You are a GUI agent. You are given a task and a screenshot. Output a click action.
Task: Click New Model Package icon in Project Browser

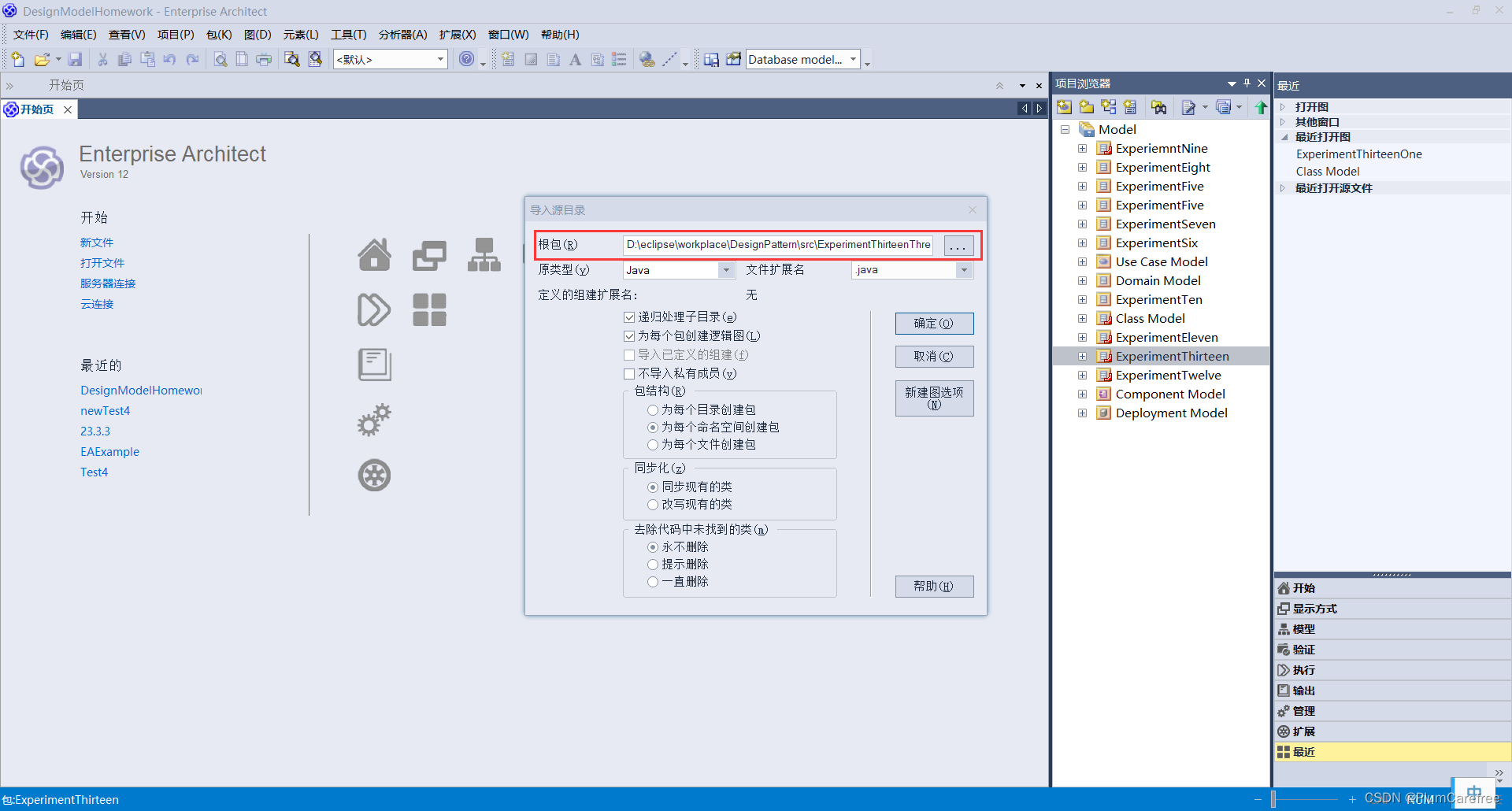click(1065, 107)
